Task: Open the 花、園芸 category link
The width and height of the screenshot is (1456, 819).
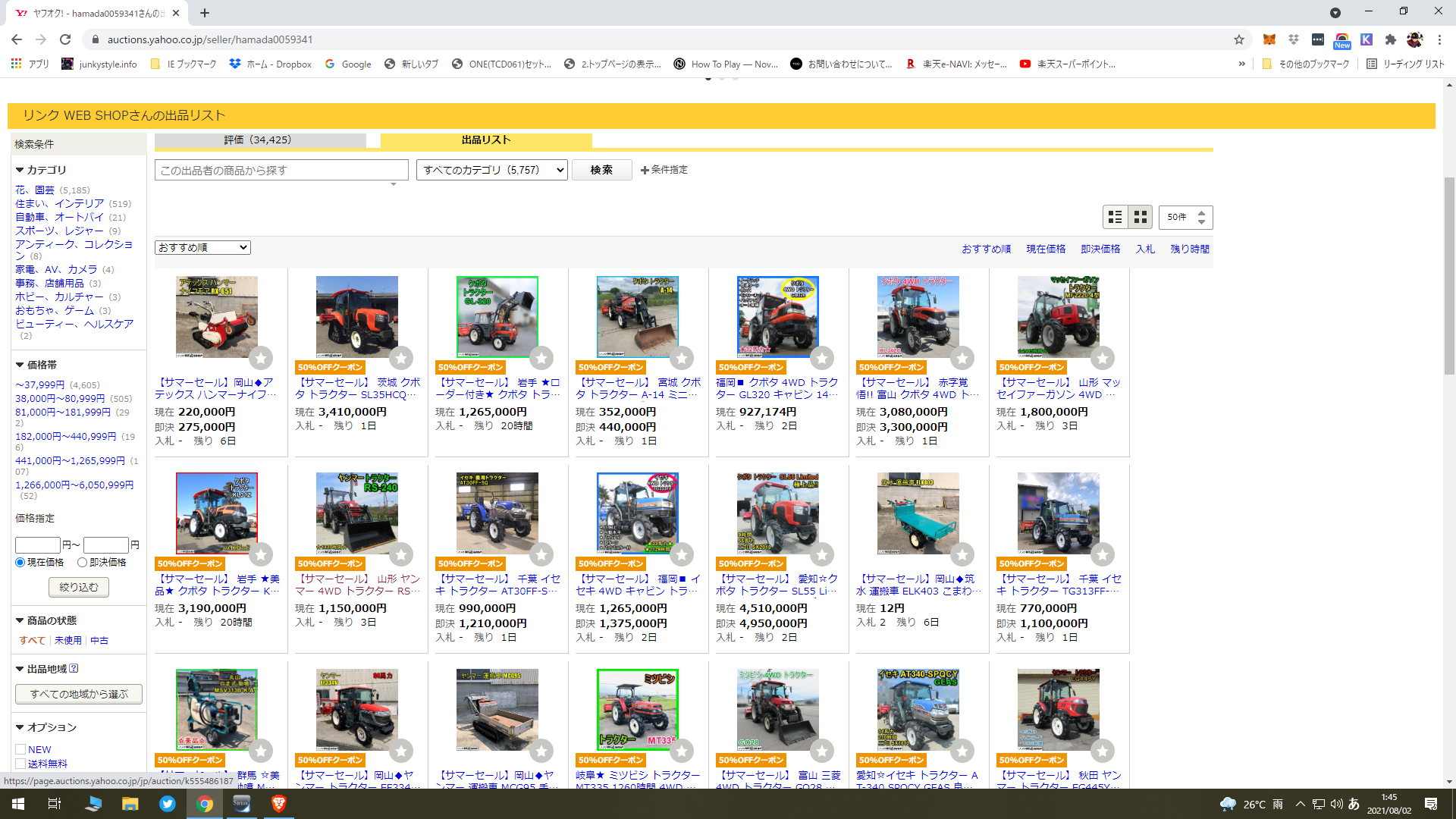Action: point(35,190)
